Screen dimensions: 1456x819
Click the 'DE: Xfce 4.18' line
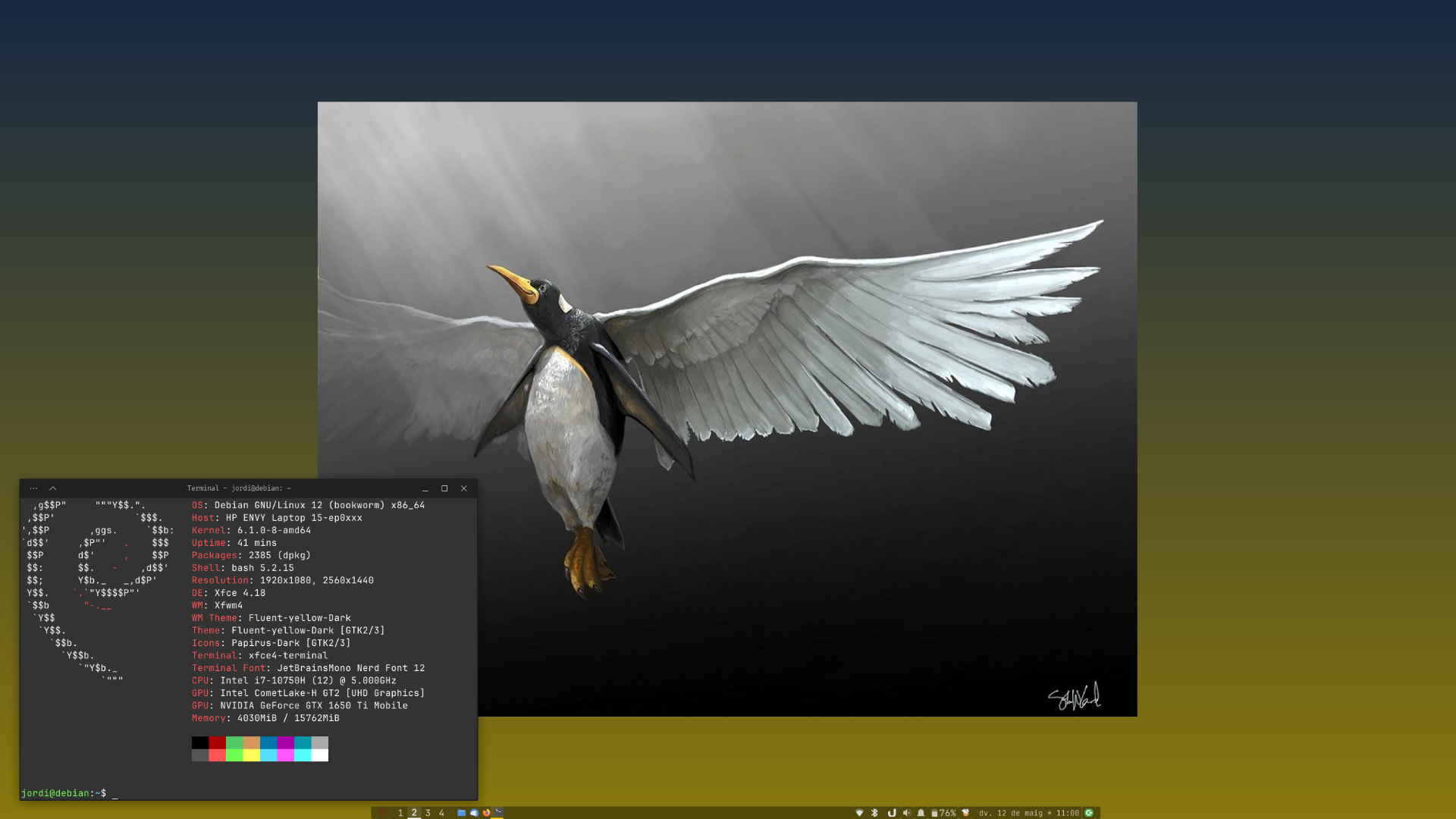pos(228,593)
